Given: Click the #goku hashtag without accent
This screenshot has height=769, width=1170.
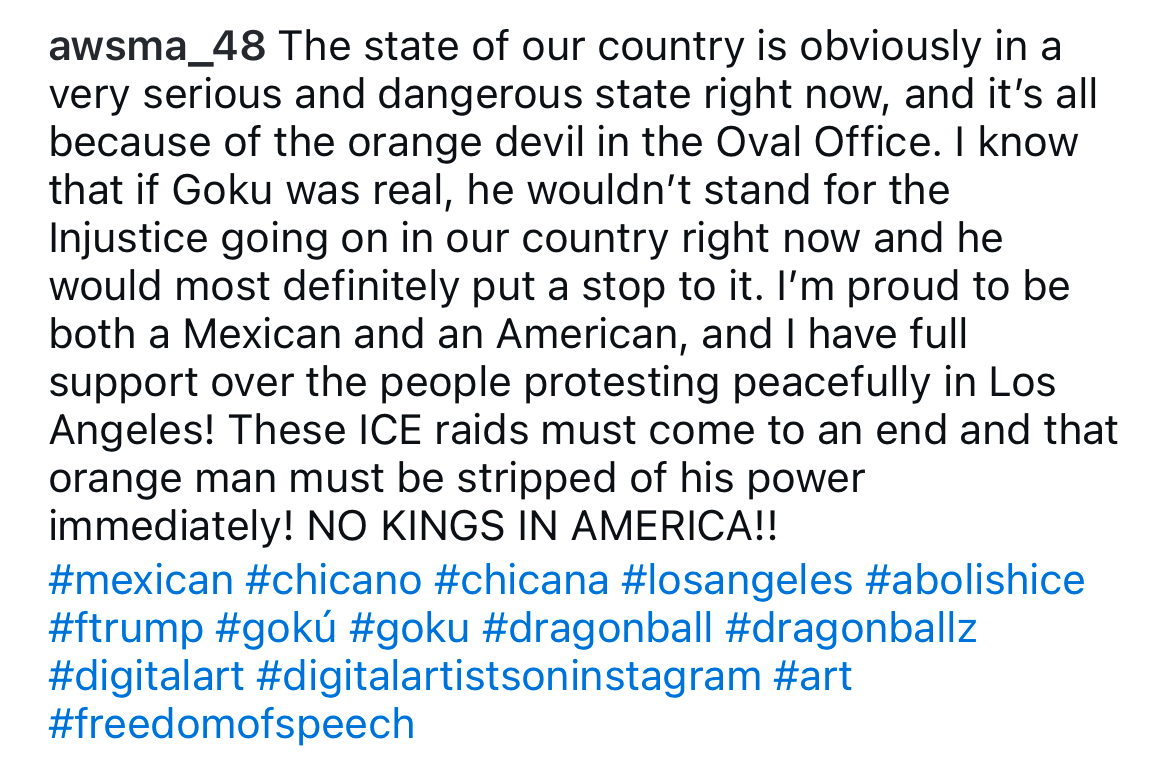Looking at the screenshot, I should pyautogui.click(x=409, y=628).
